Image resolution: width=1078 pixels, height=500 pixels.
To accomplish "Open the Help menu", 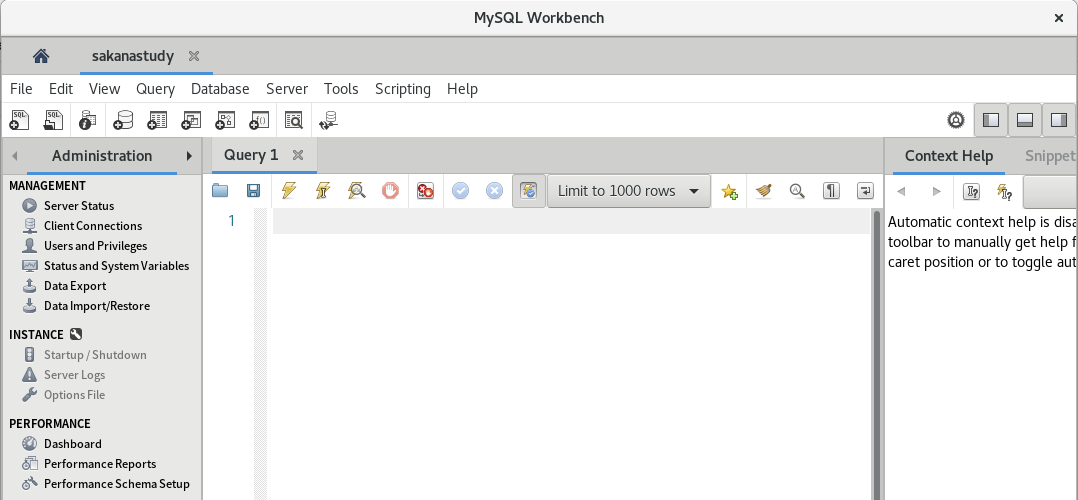I will tap(462, 89).
